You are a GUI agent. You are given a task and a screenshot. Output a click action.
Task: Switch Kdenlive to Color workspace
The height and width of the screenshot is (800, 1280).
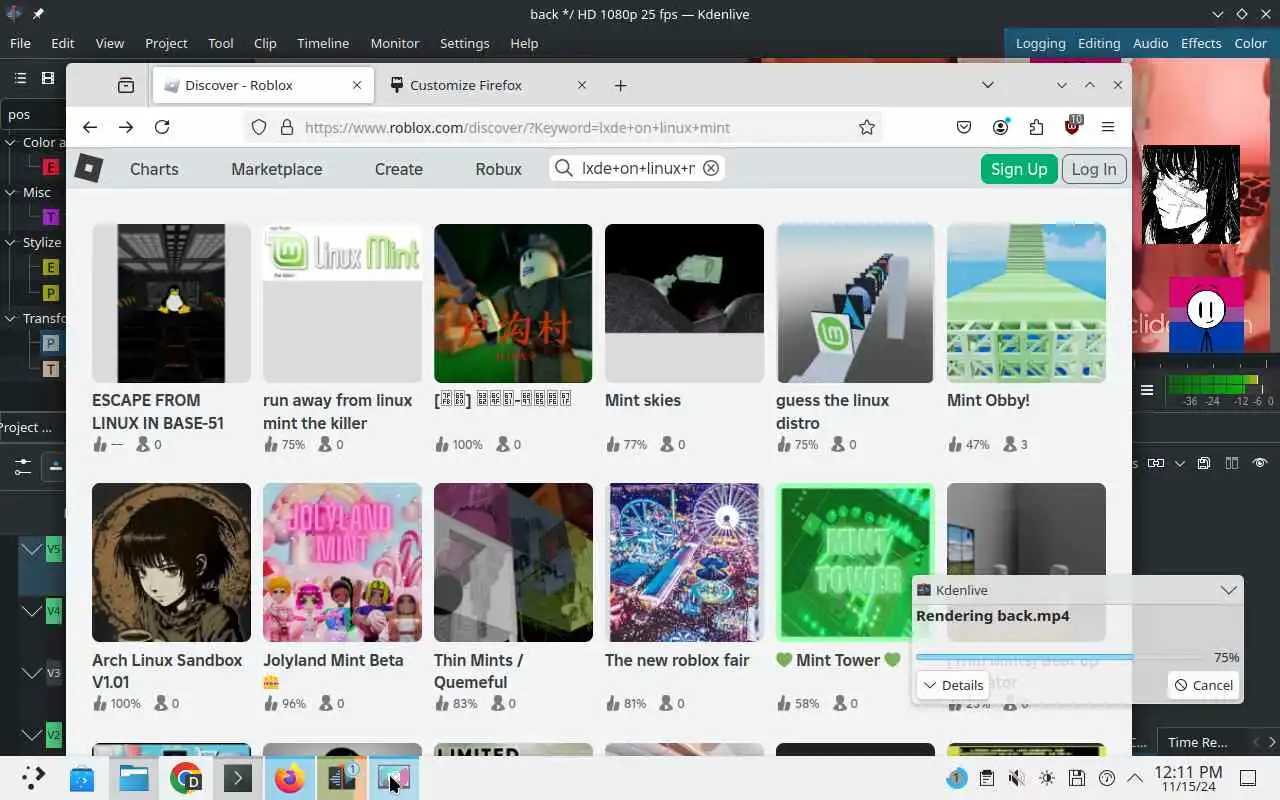(1250, 43)
